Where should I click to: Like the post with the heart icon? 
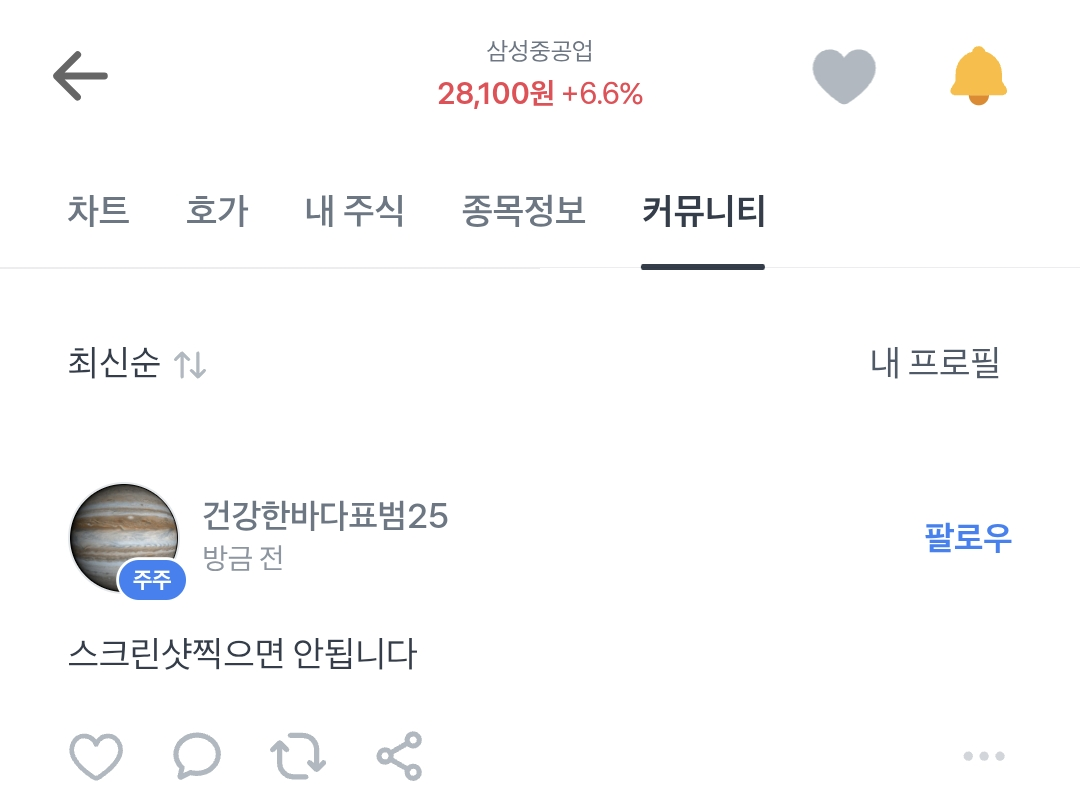pyautogui.click(x=96, y=756)
